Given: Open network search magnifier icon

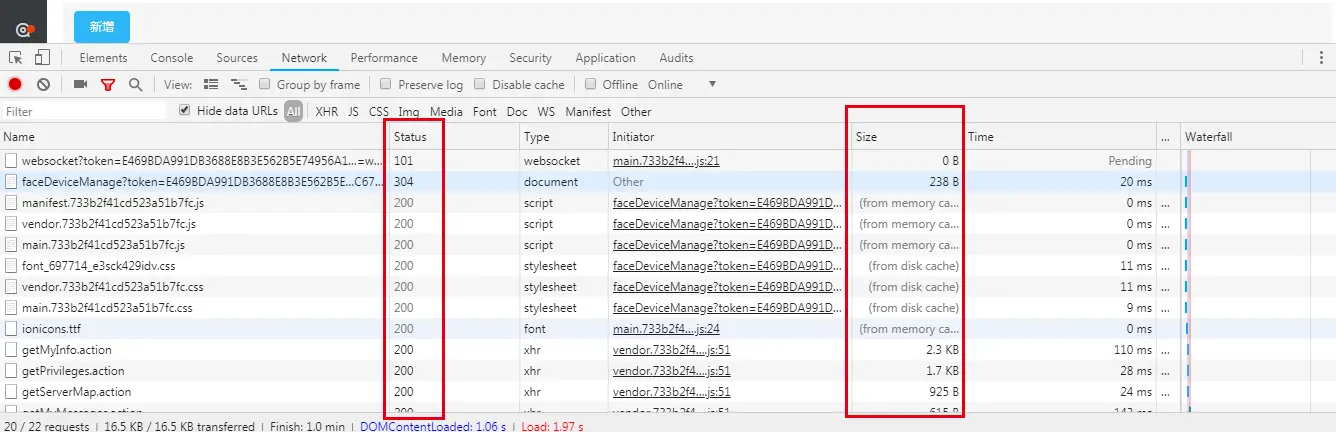Looking at the screenshot, I should click(x=135, y=85).
